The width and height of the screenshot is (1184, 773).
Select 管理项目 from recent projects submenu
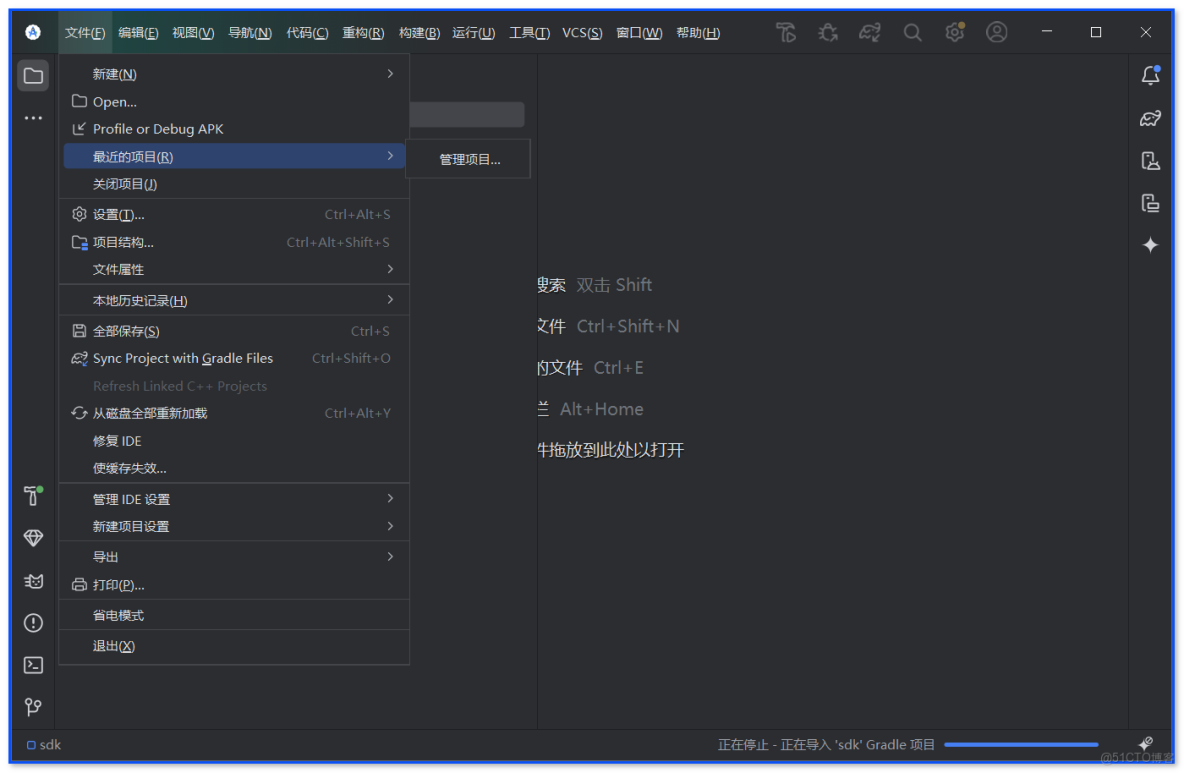(468, 158)
